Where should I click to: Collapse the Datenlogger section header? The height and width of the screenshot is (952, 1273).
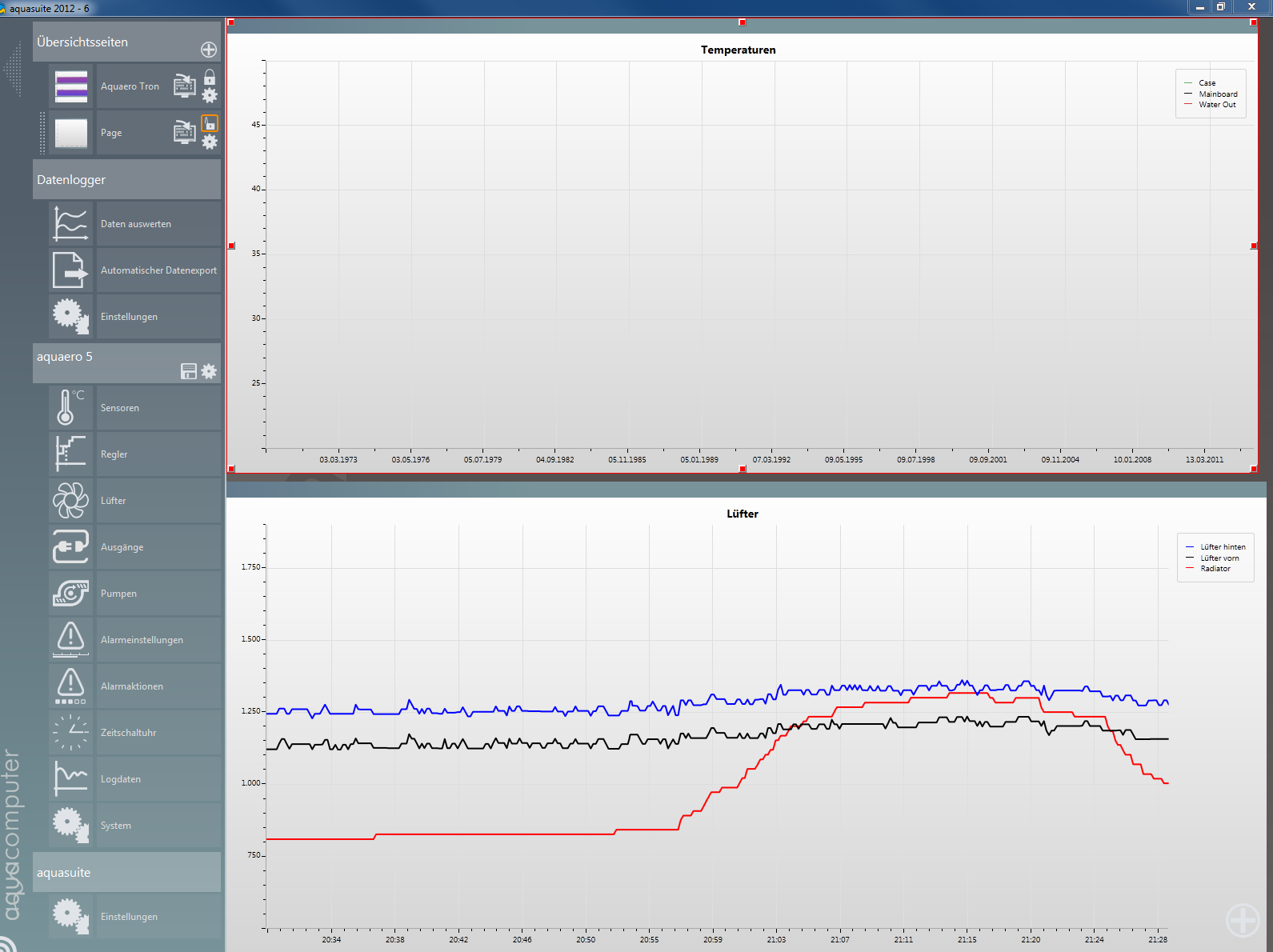point(126,180)
